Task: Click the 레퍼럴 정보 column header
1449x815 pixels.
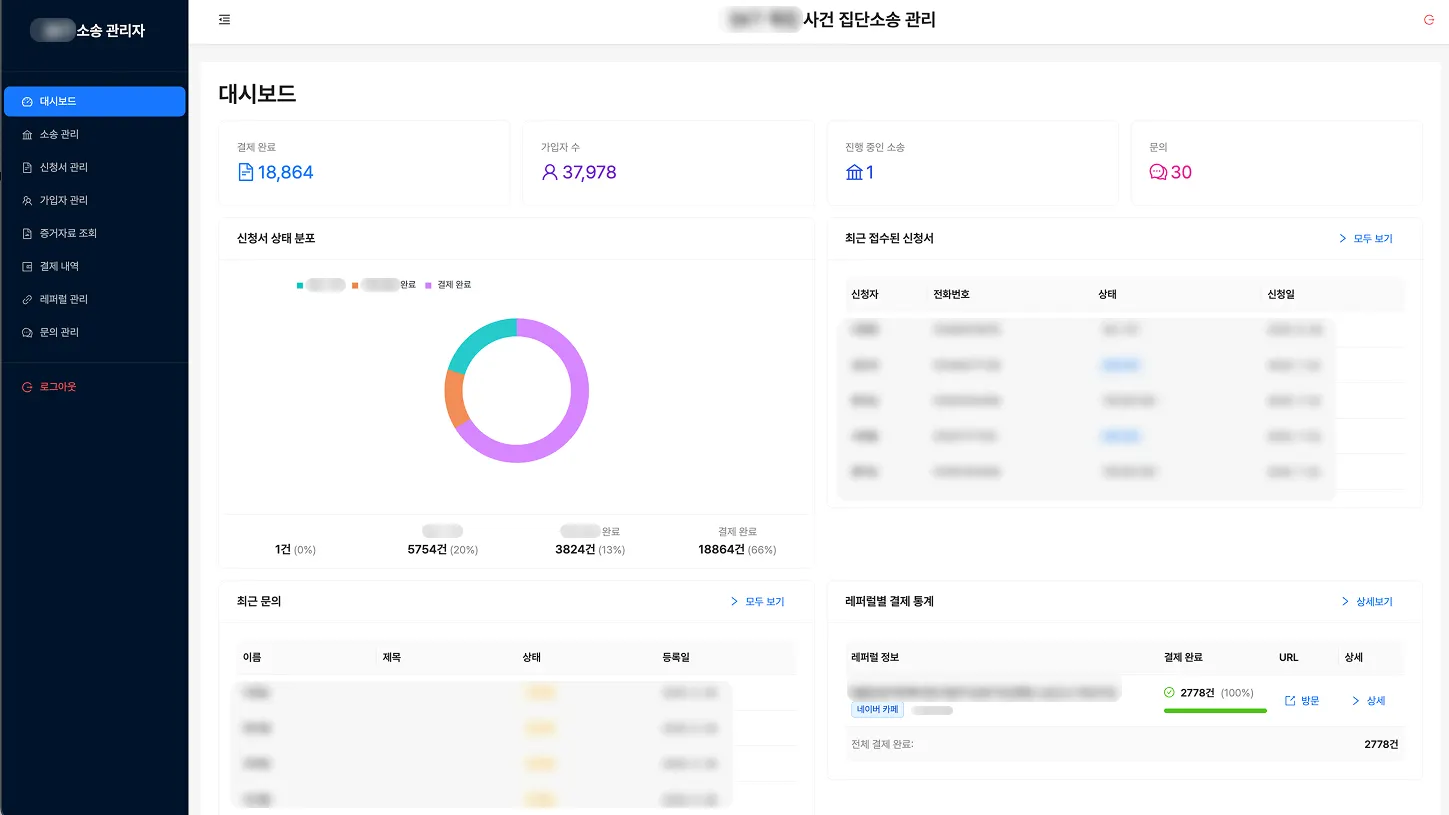Action: 875,657
